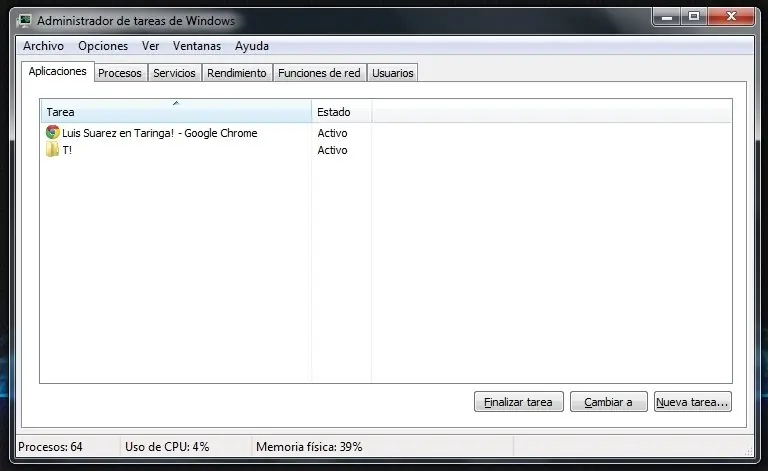Click the Google Chrome icon in task list
The width and height of the screenshot is (768, 471).
point(52,132)
